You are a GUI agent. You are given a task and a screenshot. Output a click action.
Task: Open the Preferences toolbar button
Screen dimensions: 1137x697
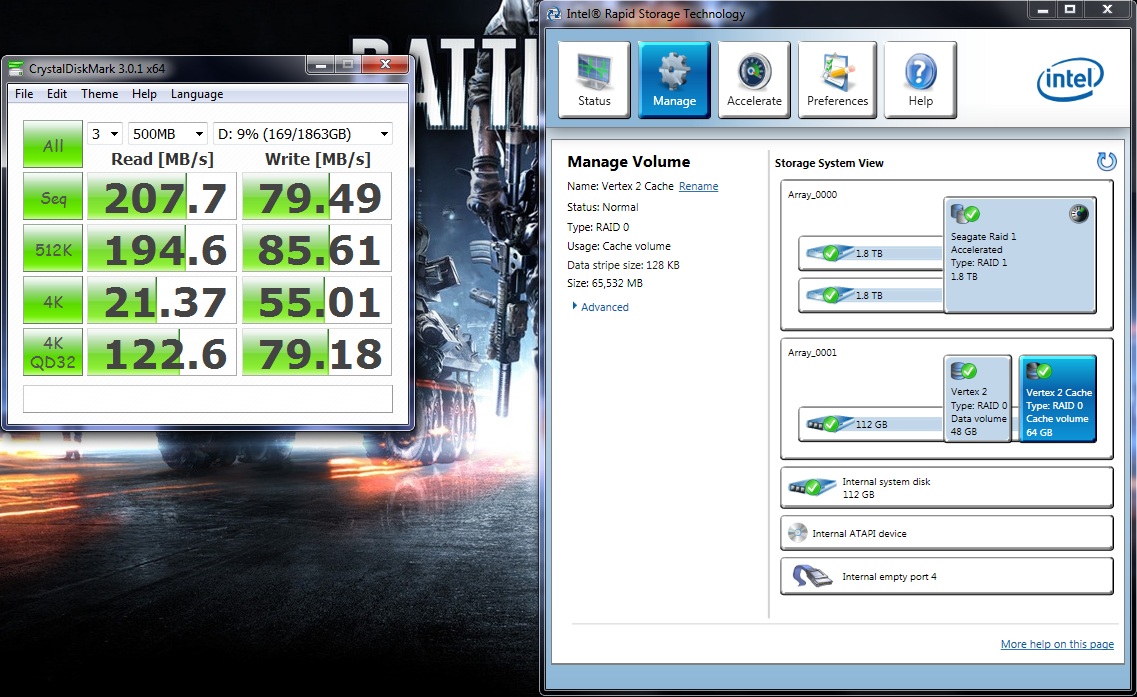[x=838, y=80]
